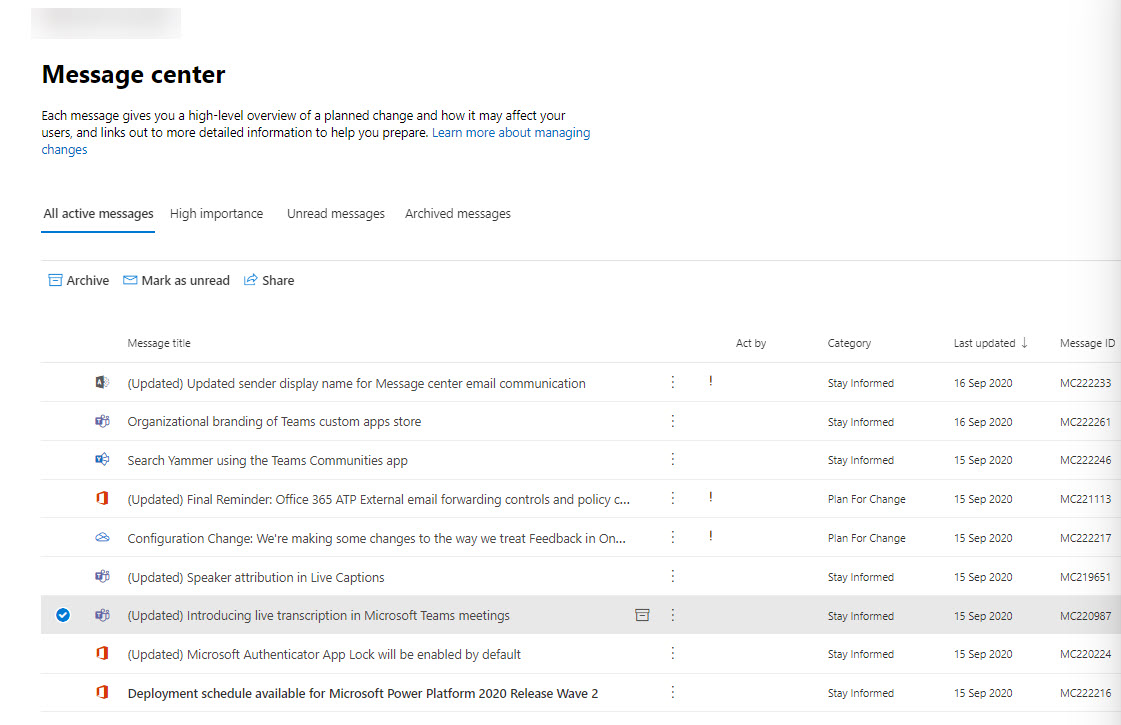This screenshot has width=1121, height=725.
Task: Click message ID MC222233
Action: 1085,383
